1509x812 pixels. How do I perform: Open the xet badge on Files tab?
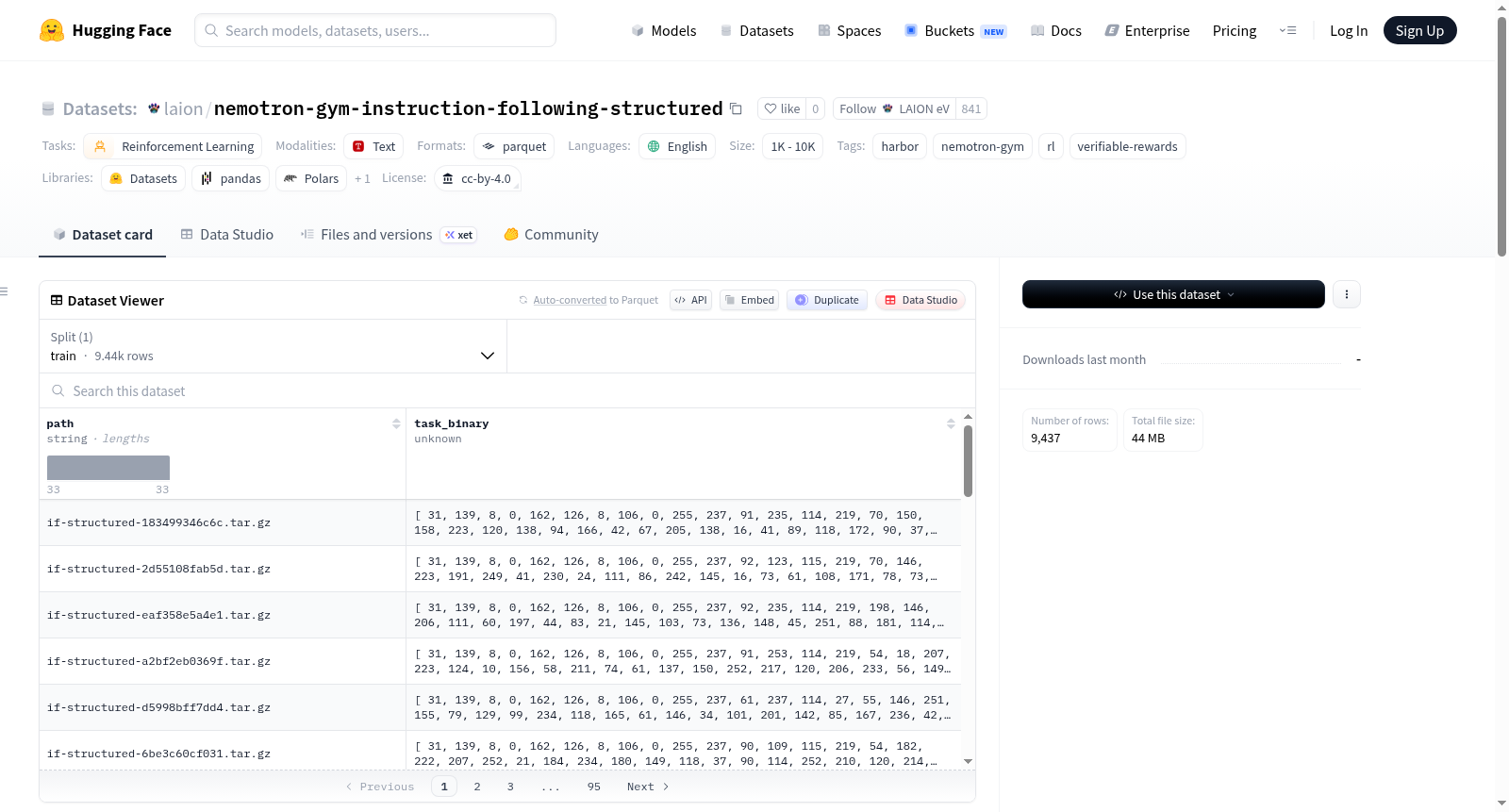tap(459, 235)
